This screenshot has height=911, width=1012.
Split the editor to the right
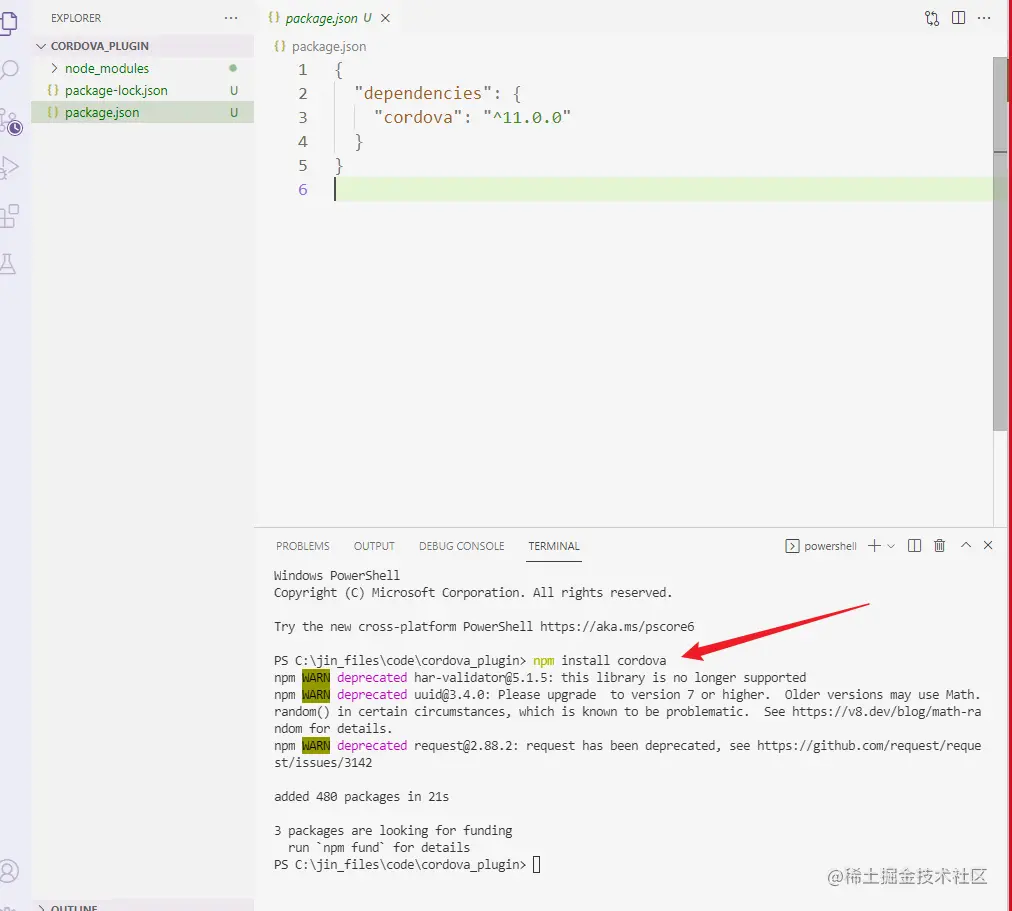pyautogui.click(x=958, y=18)
